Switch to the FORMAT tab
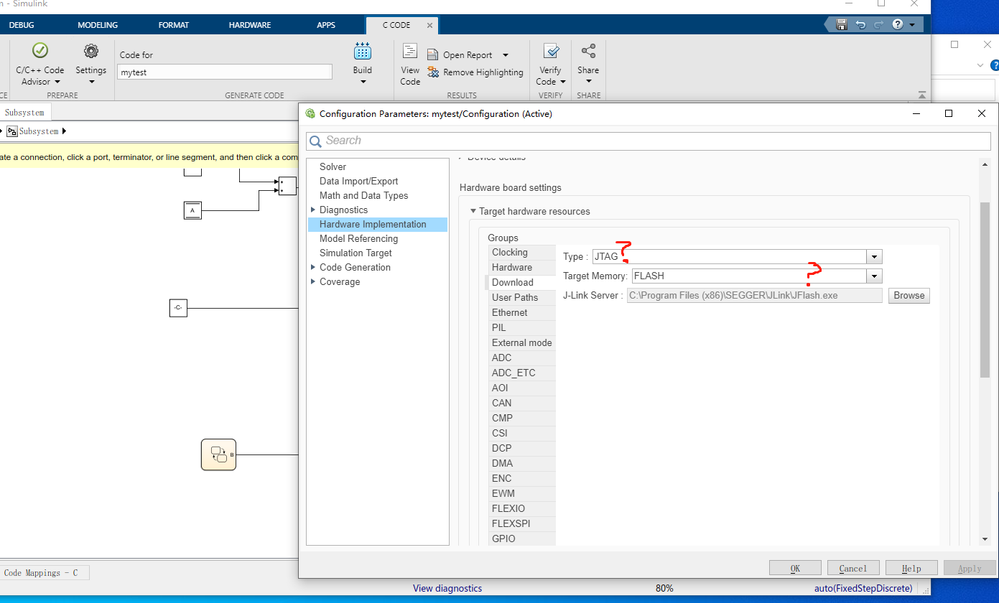 point(173,25)
